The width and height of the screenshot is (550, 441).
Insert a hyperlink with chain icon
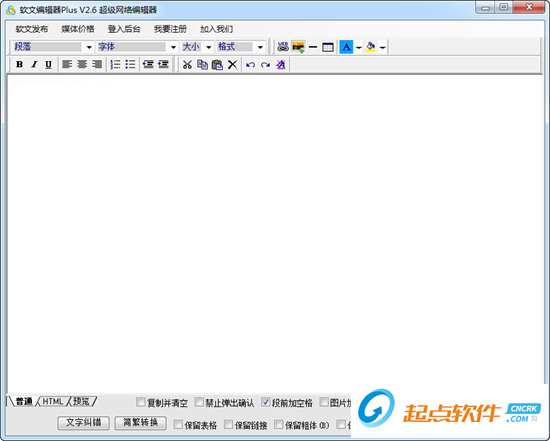tap(283, 47)
